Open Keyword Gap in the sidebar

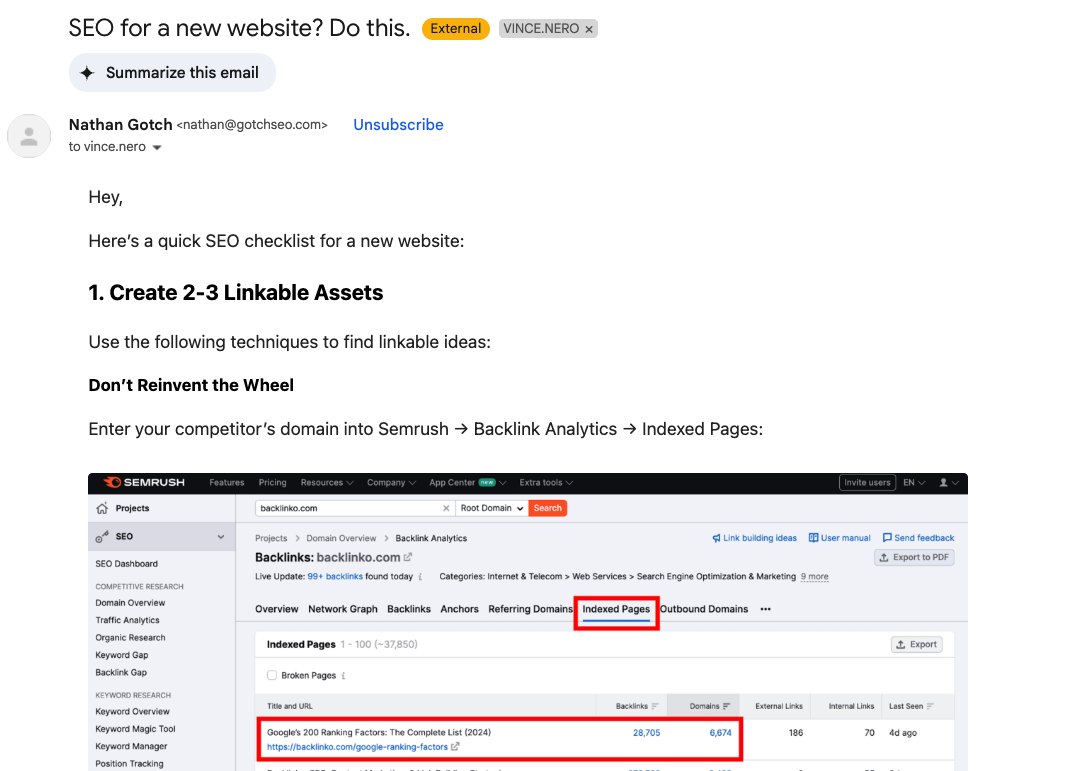pos(122,654)
